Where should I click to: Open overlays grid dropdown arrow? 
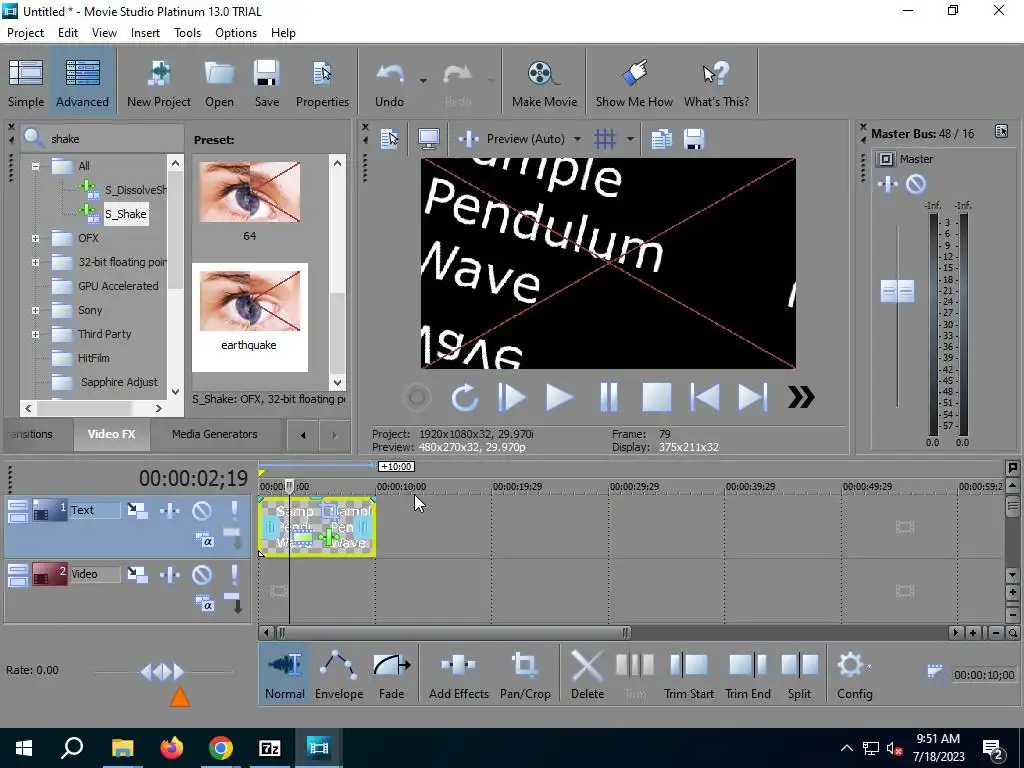click(x=630, y=138)
